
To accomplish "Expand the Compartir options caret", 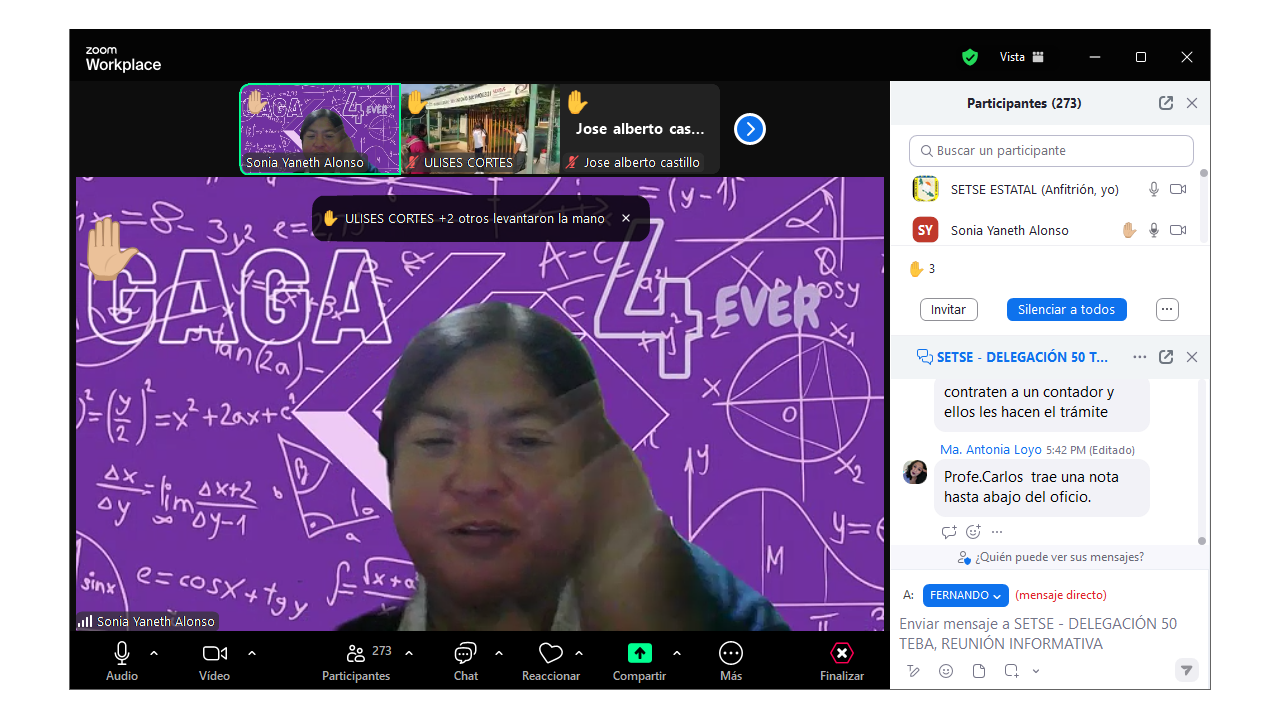I will (x=677, y=653).
